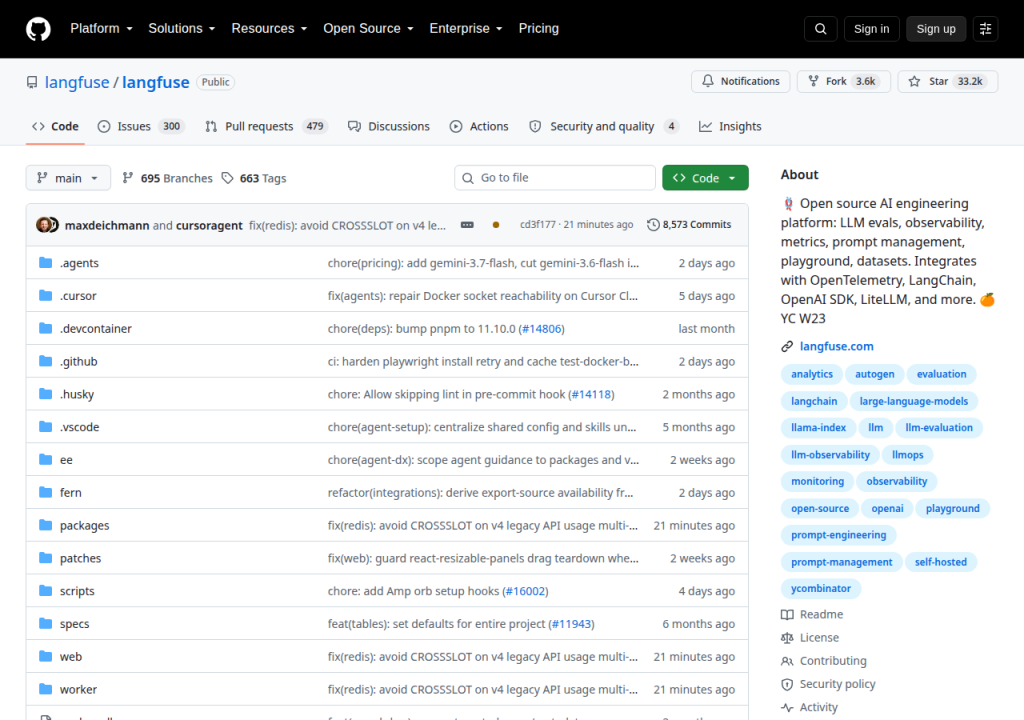Click the Contributing people icon
Screen dimensions: 1024x720
(787, 661)
